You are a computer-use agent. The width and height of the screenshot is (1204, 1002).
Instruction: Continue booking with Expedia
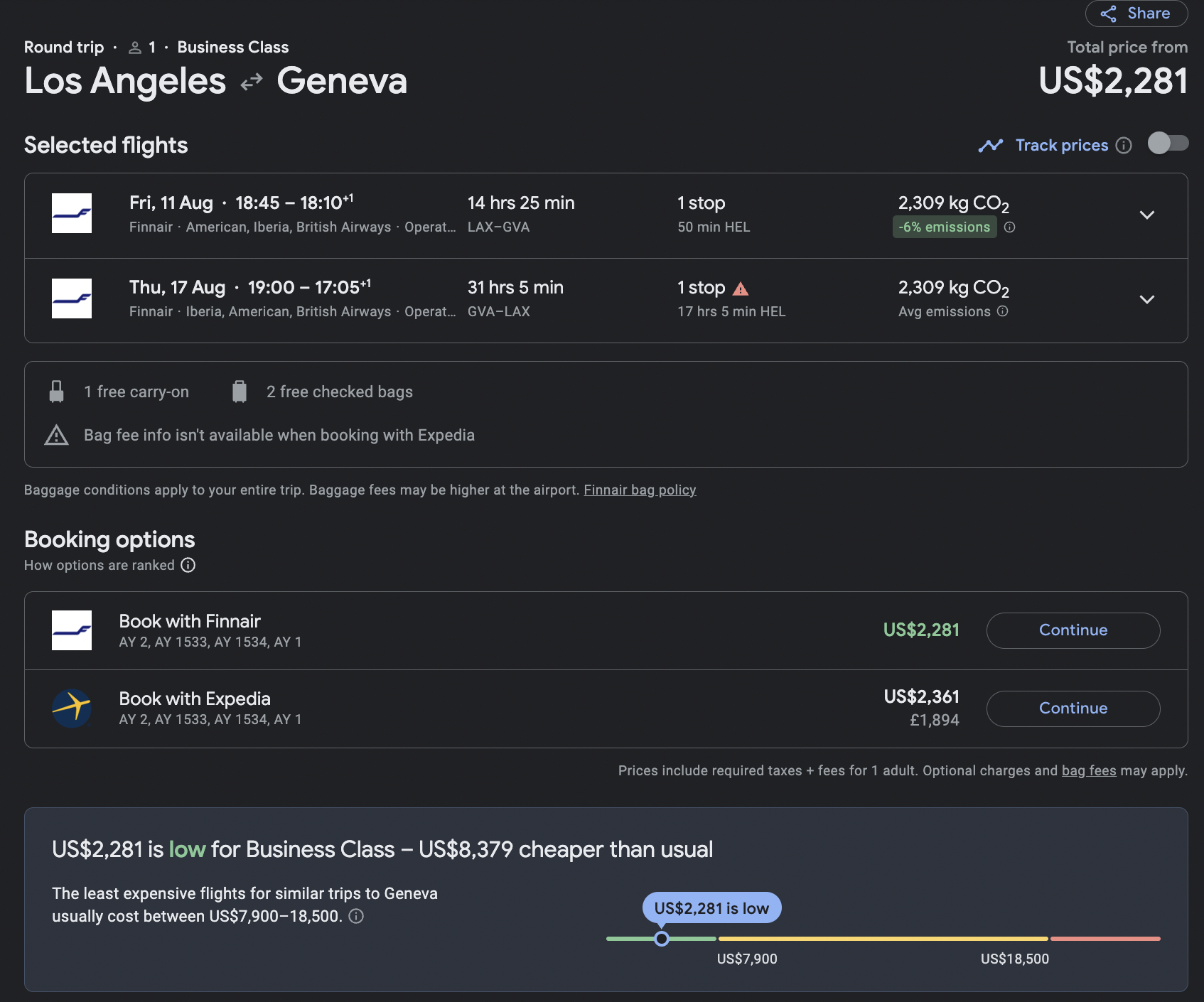(x=1073, y=709)
